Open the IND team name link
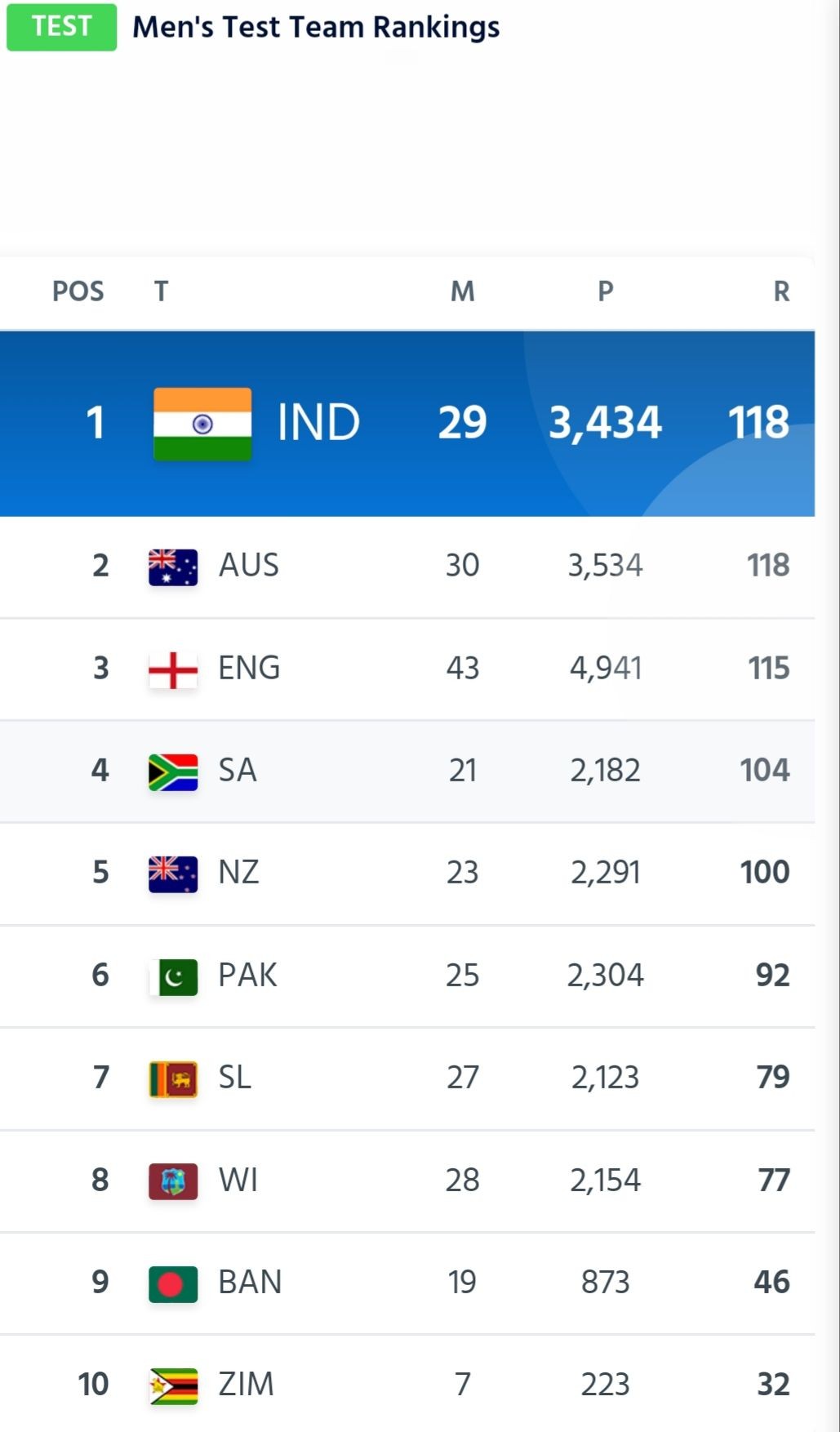The width and height of the screenshot is (840, 1432). click(x=318, y=423)
